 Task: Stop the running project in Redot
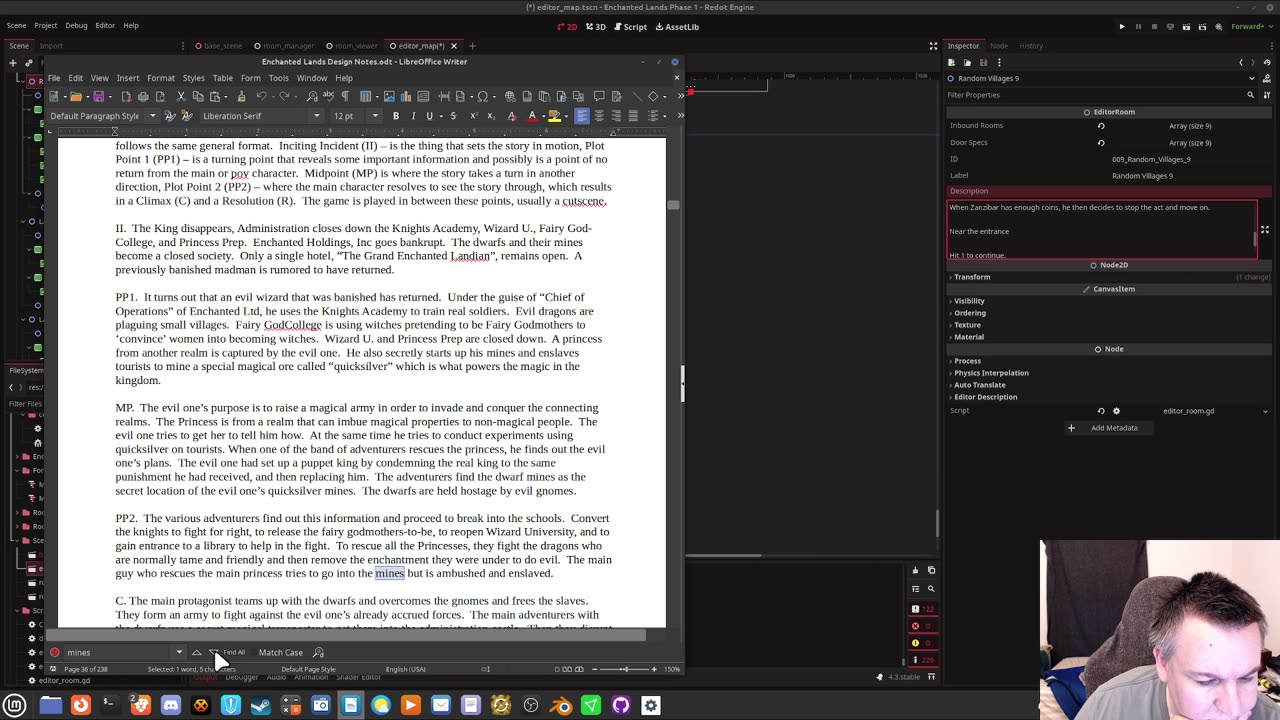[x=1154, y=27]
